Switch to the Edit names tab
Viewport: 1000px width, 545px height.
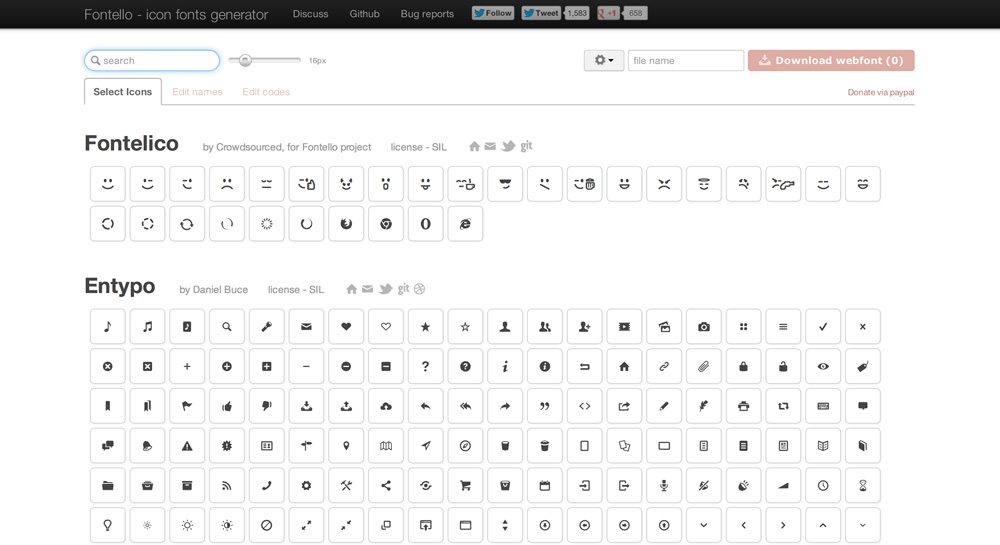(197, 92)
